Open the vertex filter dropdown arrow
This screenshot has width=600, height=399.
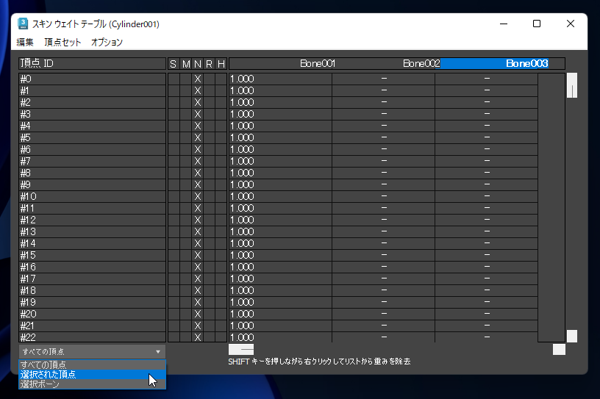(158, 352)
